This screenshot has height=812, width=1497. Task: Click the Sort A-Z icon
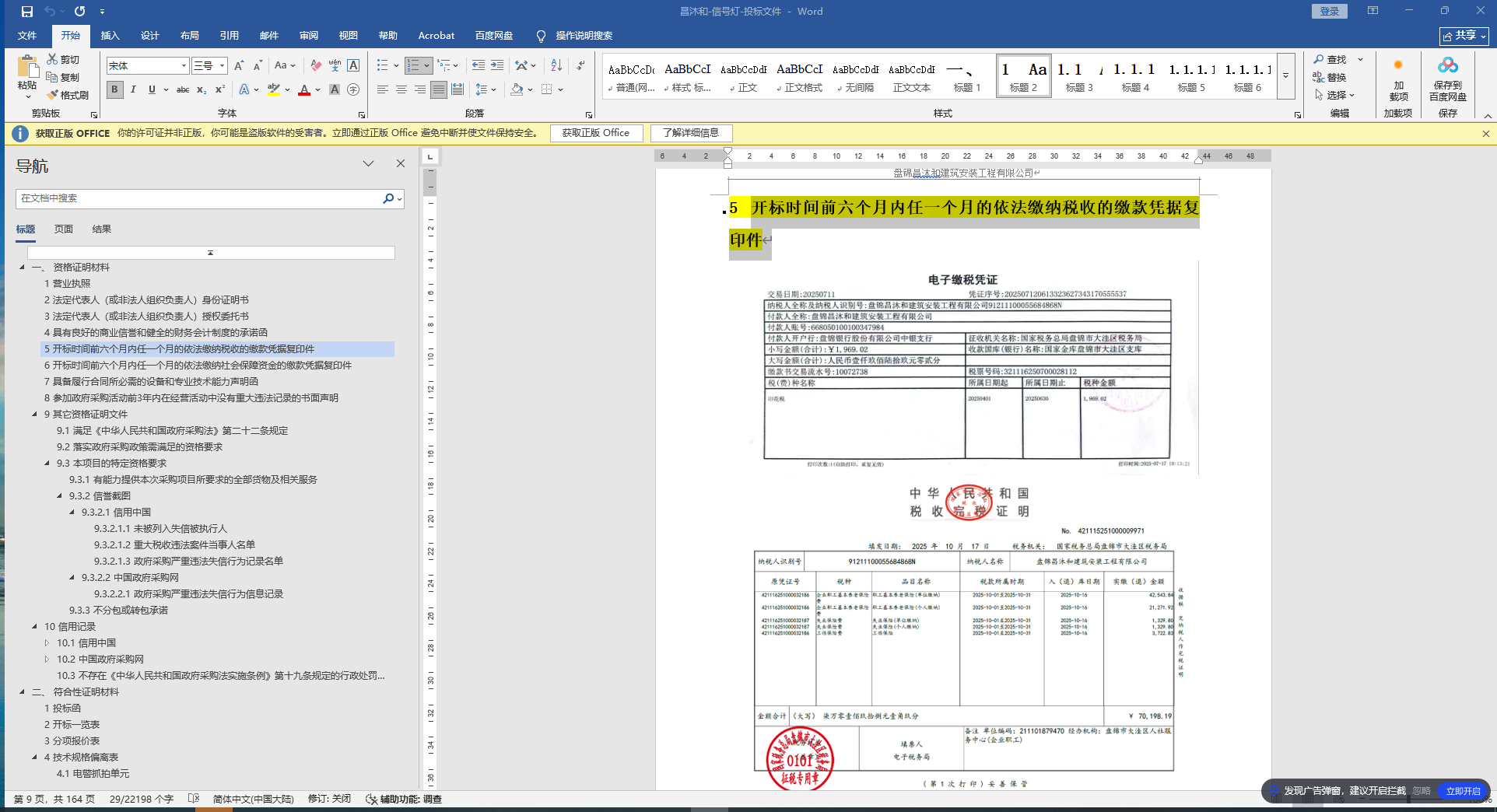(x=556, y=65)
